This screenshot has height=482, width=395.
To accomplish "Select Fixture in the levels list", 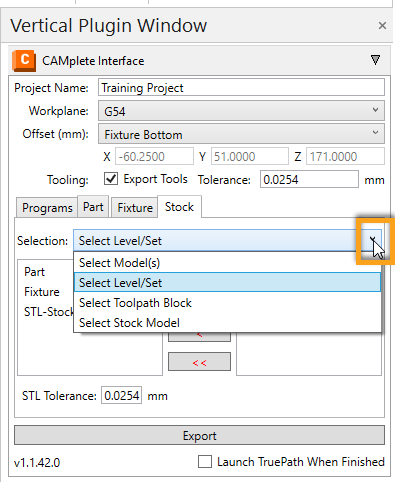I will tap(42, 292).
